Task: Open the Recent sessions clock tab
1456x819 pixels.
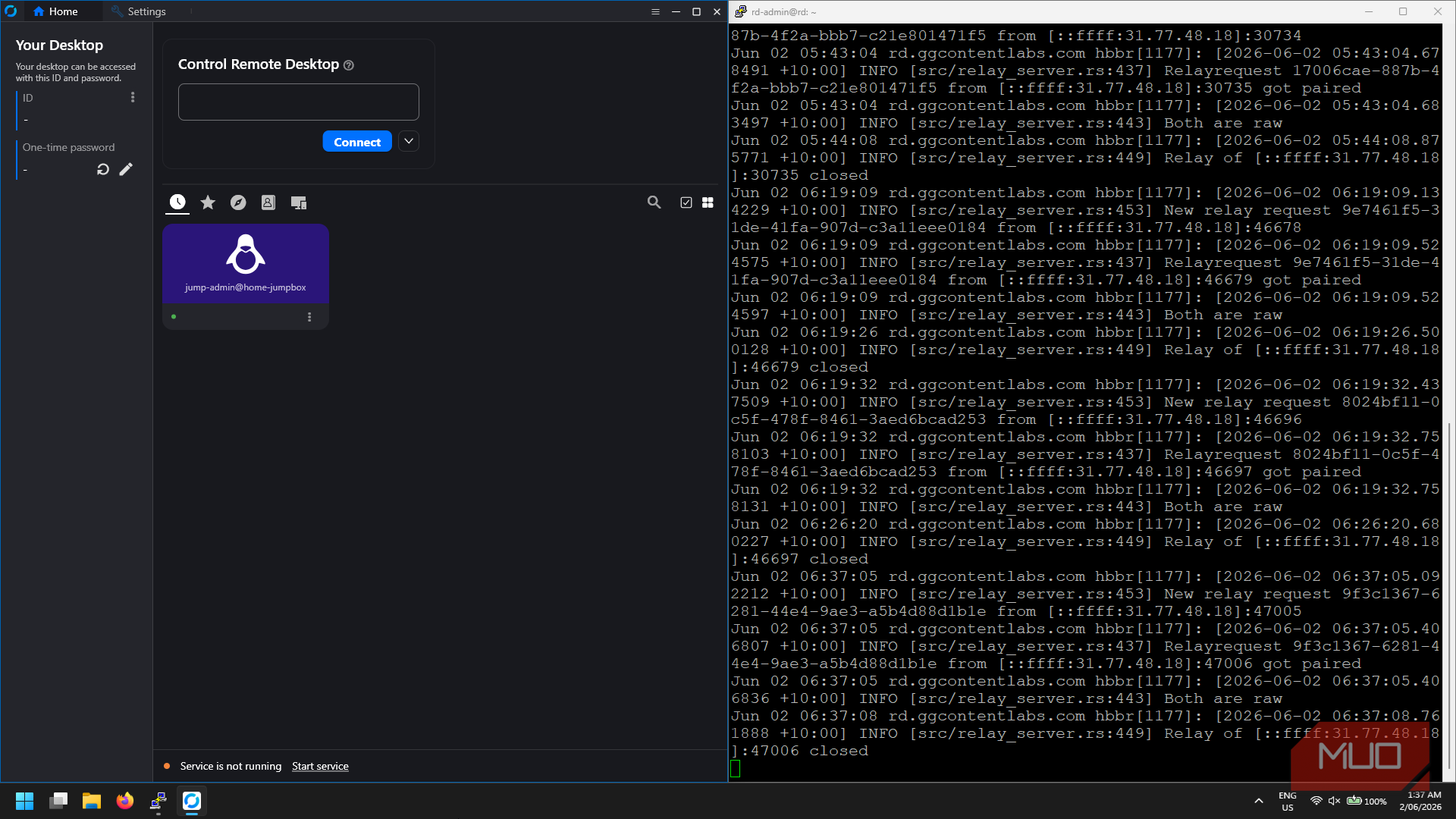Action: pos(177,202)
